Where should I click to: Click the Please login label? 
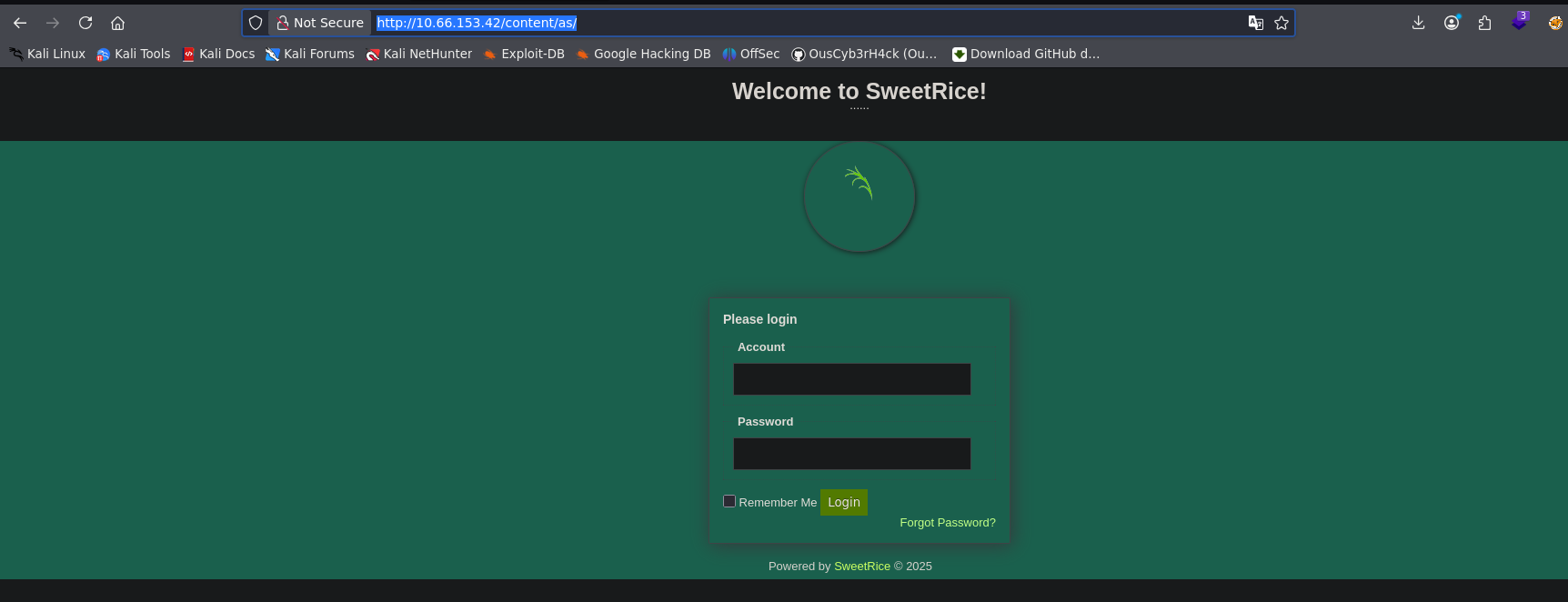tap(759, 319)
